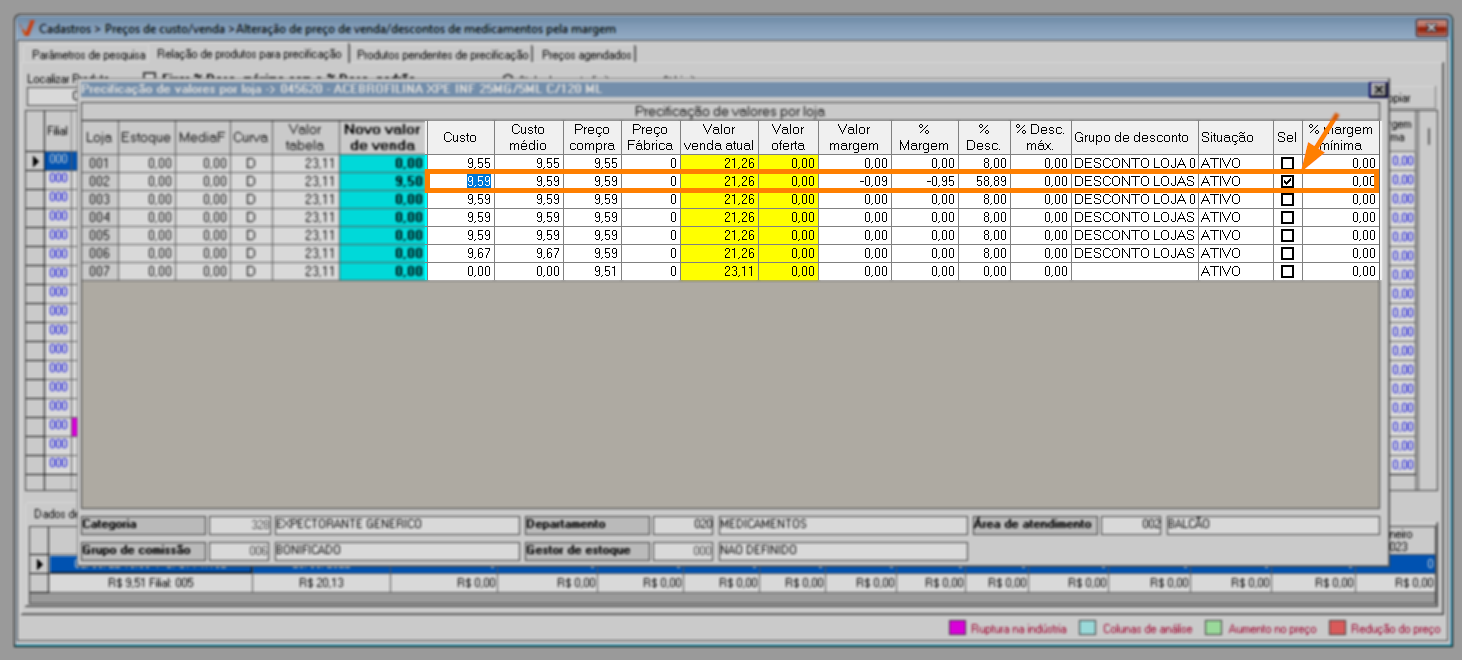Click the Categoria code field showing 328

(240, 525)
